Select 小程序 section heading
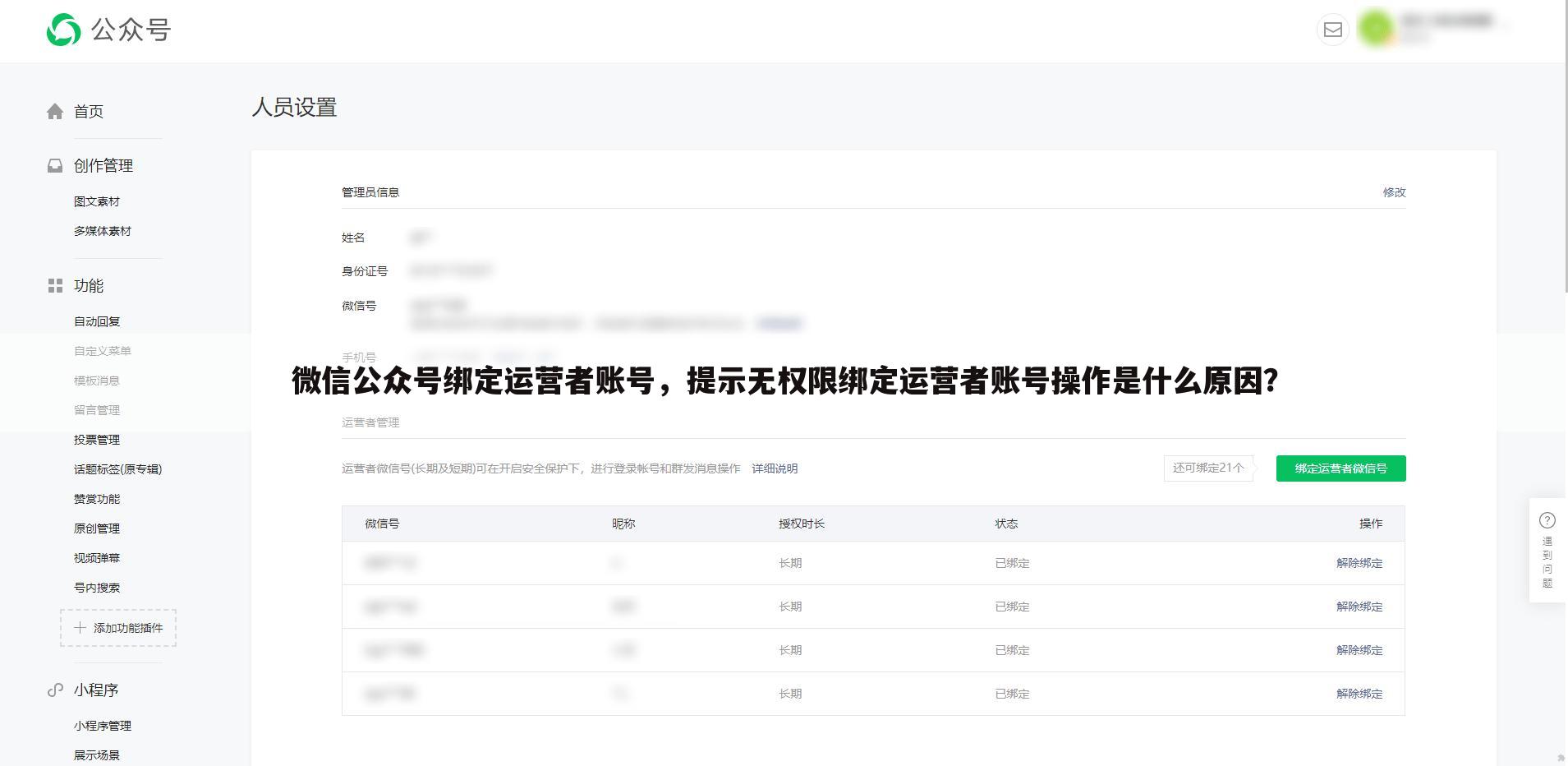The width and height of the screenshot is (1568, 766). pyautogui.click(x=96, y=690)
